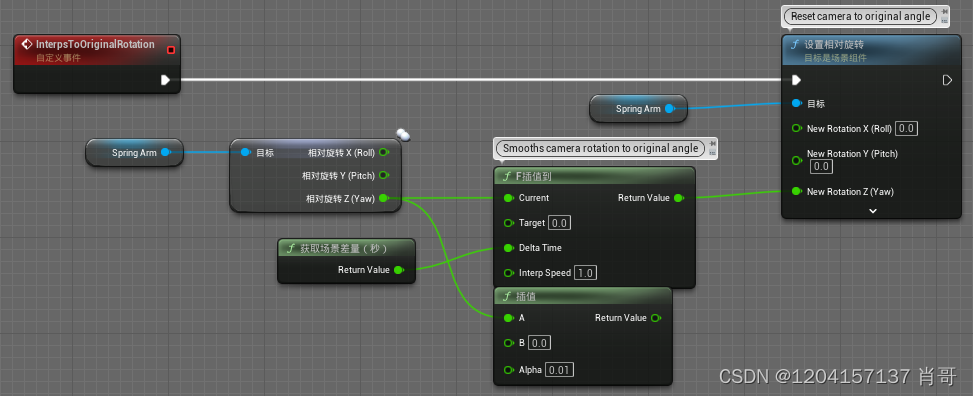Click the New Rotation X (Roll) pin
Viewport: 973px width, 396px height.
797,128
